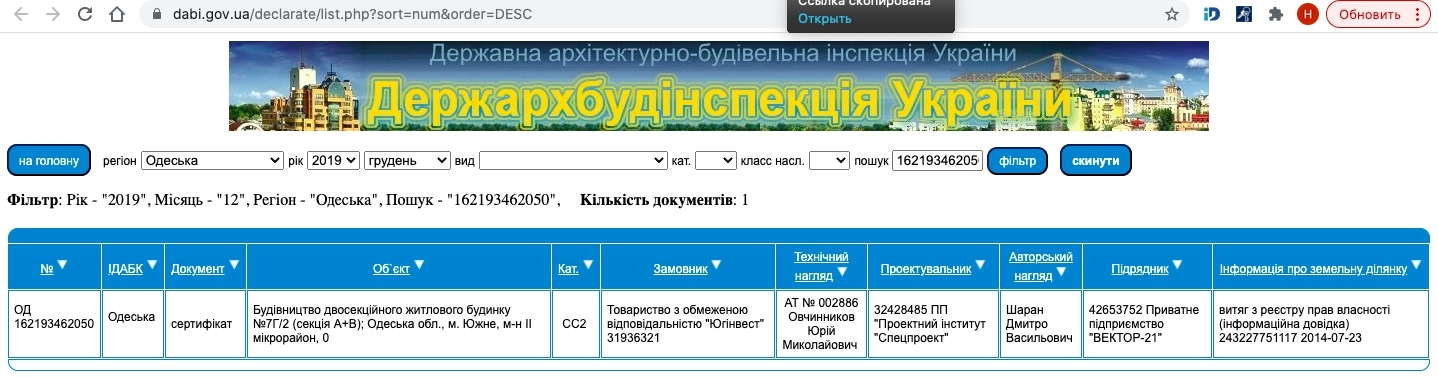The height and width of the screenshot is (378, 1438).
Task: Open the класс насл. dropdown
Action: 829,160
